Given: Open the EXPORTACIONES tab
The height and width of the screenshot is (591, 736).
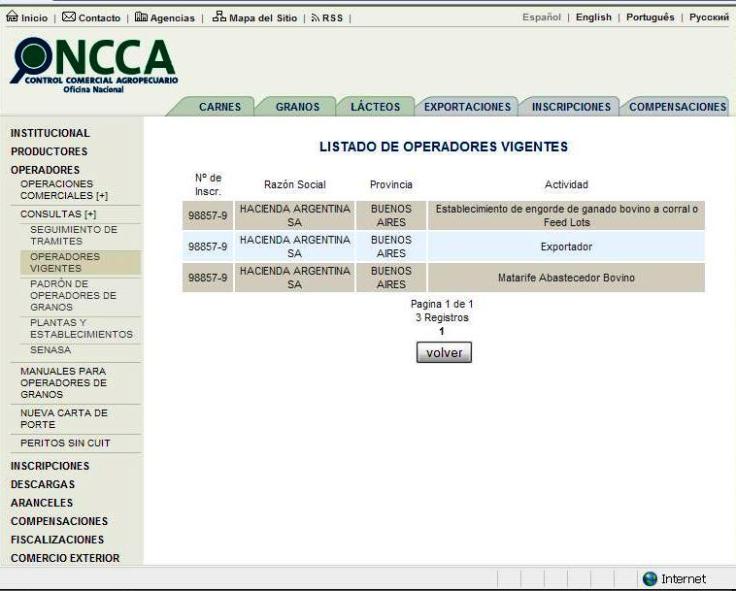Looking at the screenshot, I should coord(467,107).
